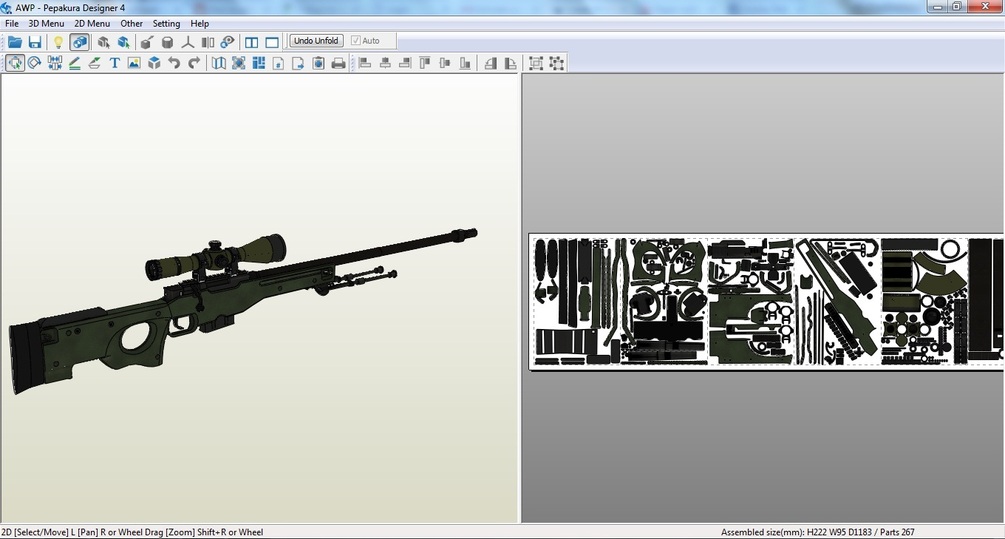
Task: Open the File menu
Action: tap(12, 23)
